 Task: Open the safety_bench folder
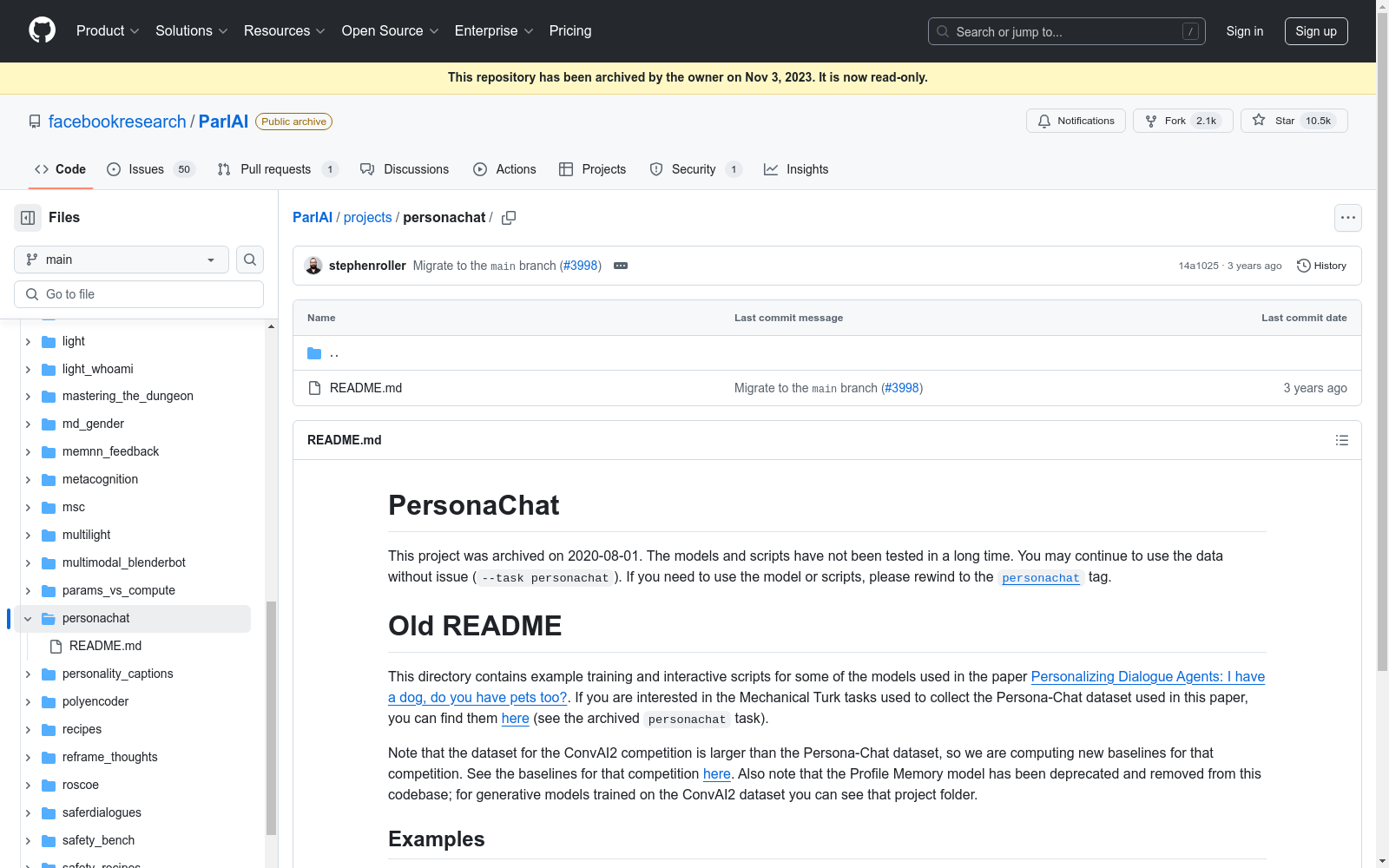[x=98, y=840]
